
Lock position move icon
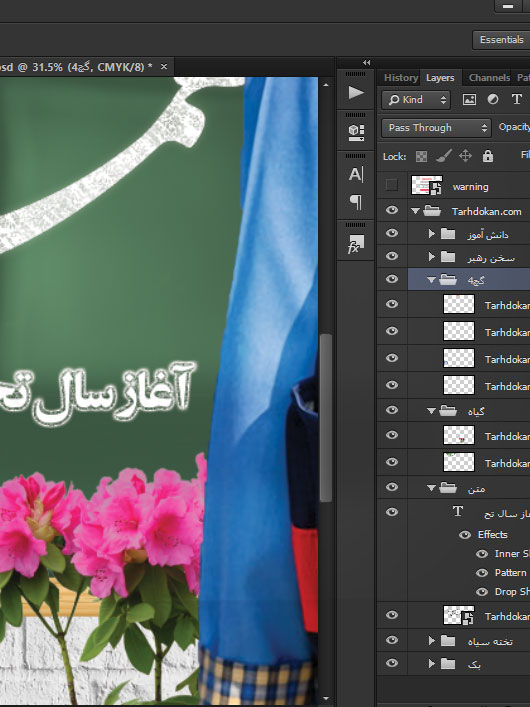coord(465,156)
